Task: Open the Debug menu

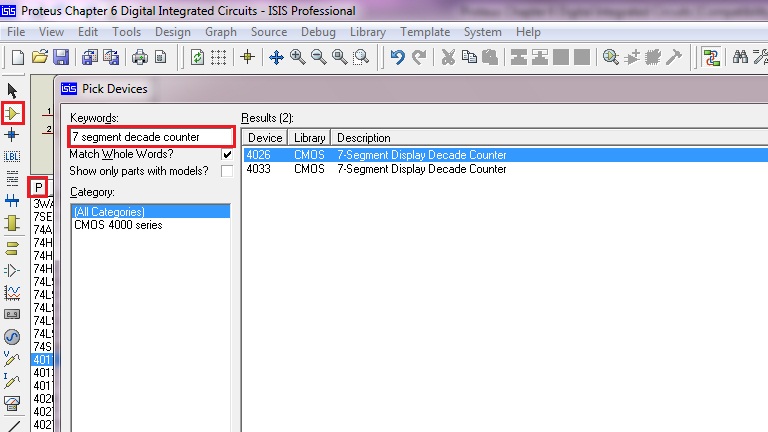Action: tap(318, 32)
